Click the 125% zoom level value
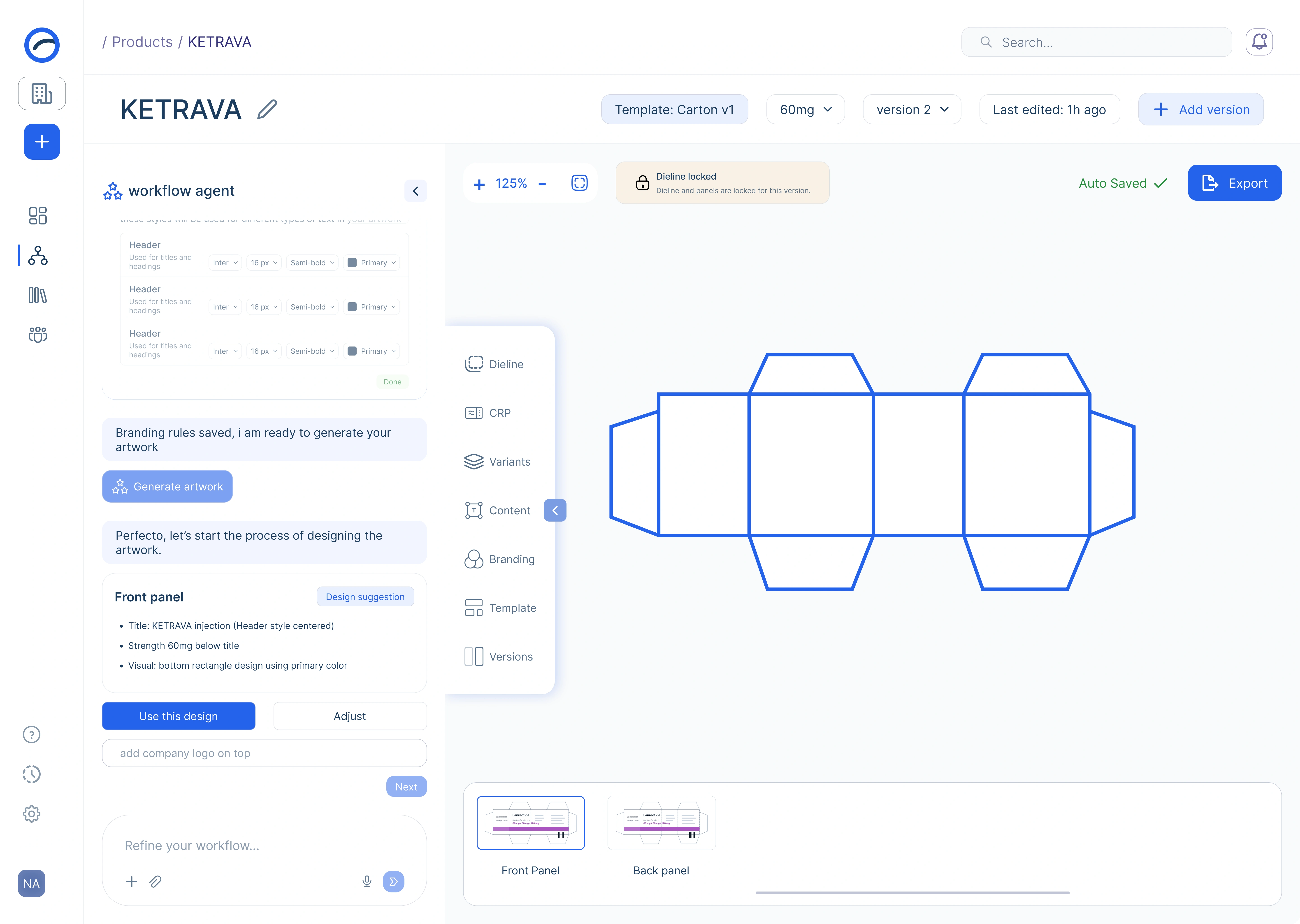The width and height of the screenshot is (1300, 924). [511, 183]
